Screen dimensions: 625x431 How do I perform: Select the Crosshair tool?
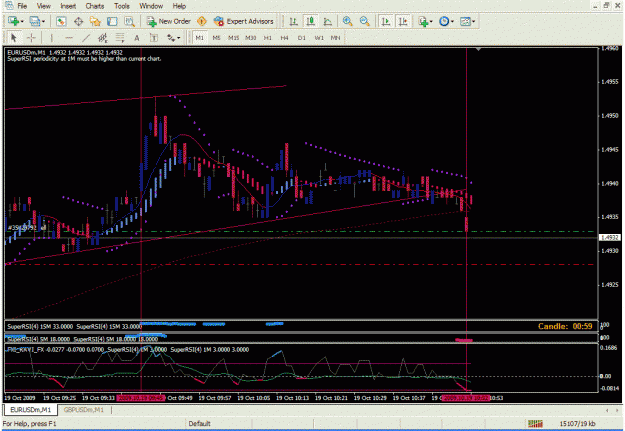(x=31, y=38)
